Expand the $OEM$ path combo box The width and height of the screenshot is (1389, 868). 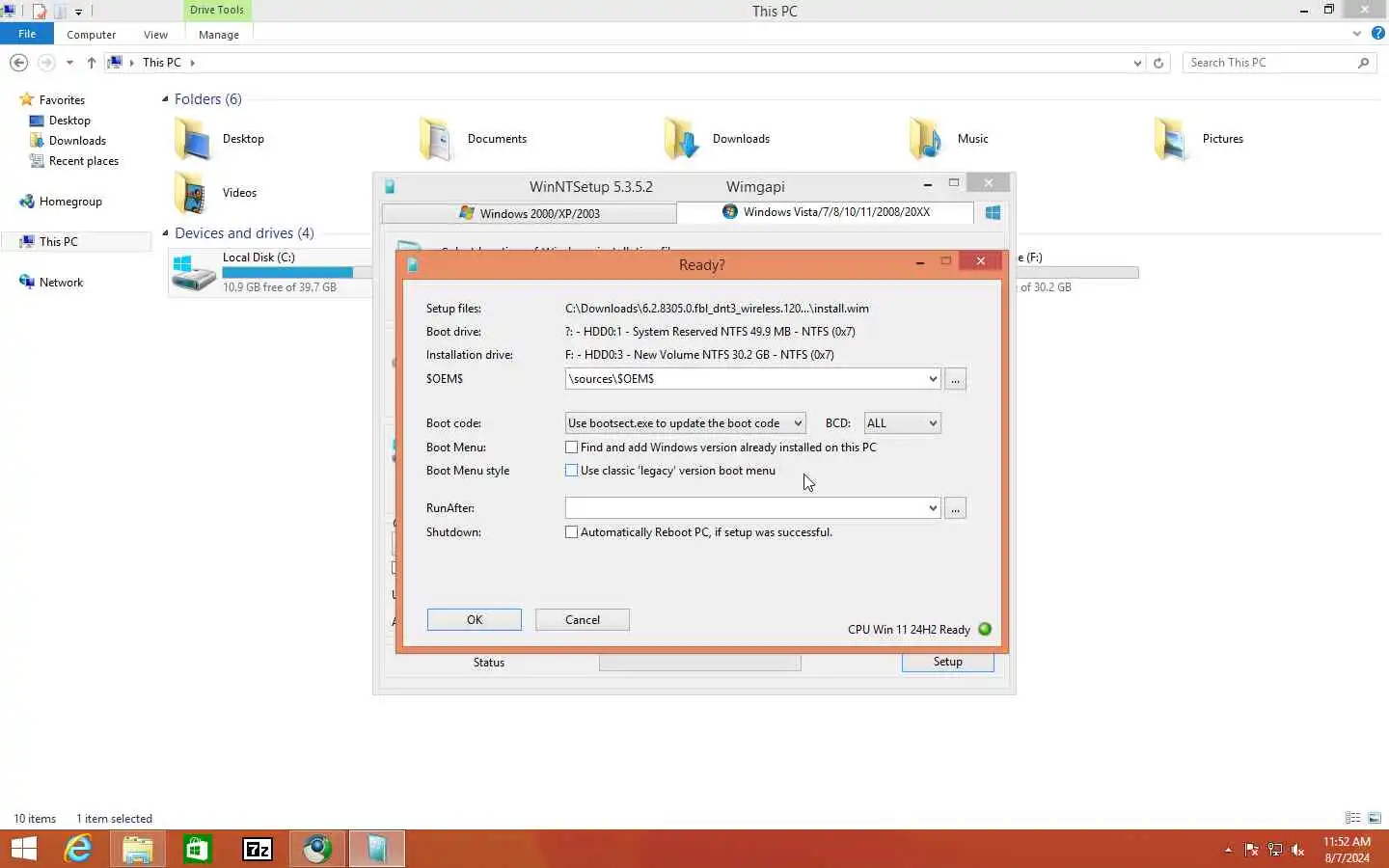pyautogui.click(x=932, y=379)
